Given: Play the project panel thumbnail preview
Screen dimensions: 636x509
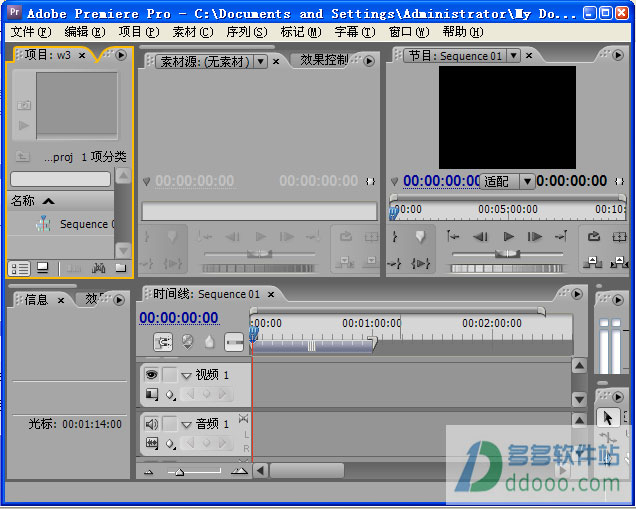Looking at the screenshot, I should coord(24,125).
